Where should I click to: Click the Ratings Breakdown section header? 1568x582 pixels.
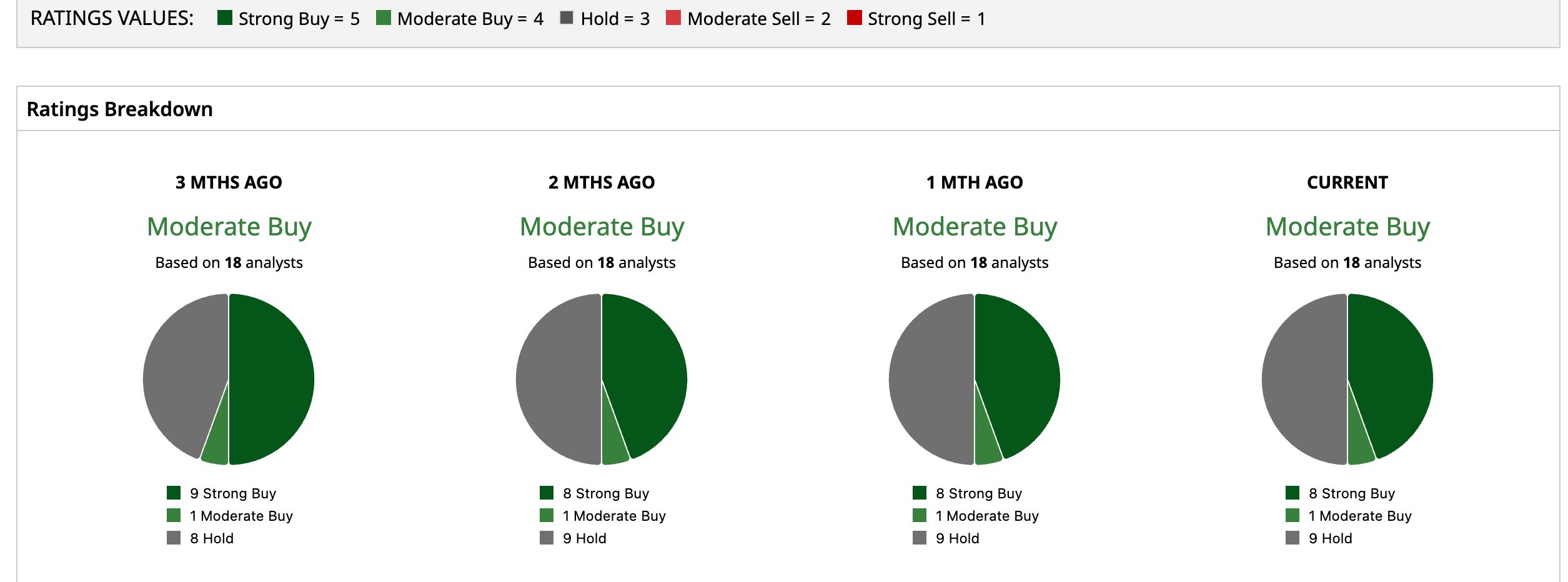[120, 109]
